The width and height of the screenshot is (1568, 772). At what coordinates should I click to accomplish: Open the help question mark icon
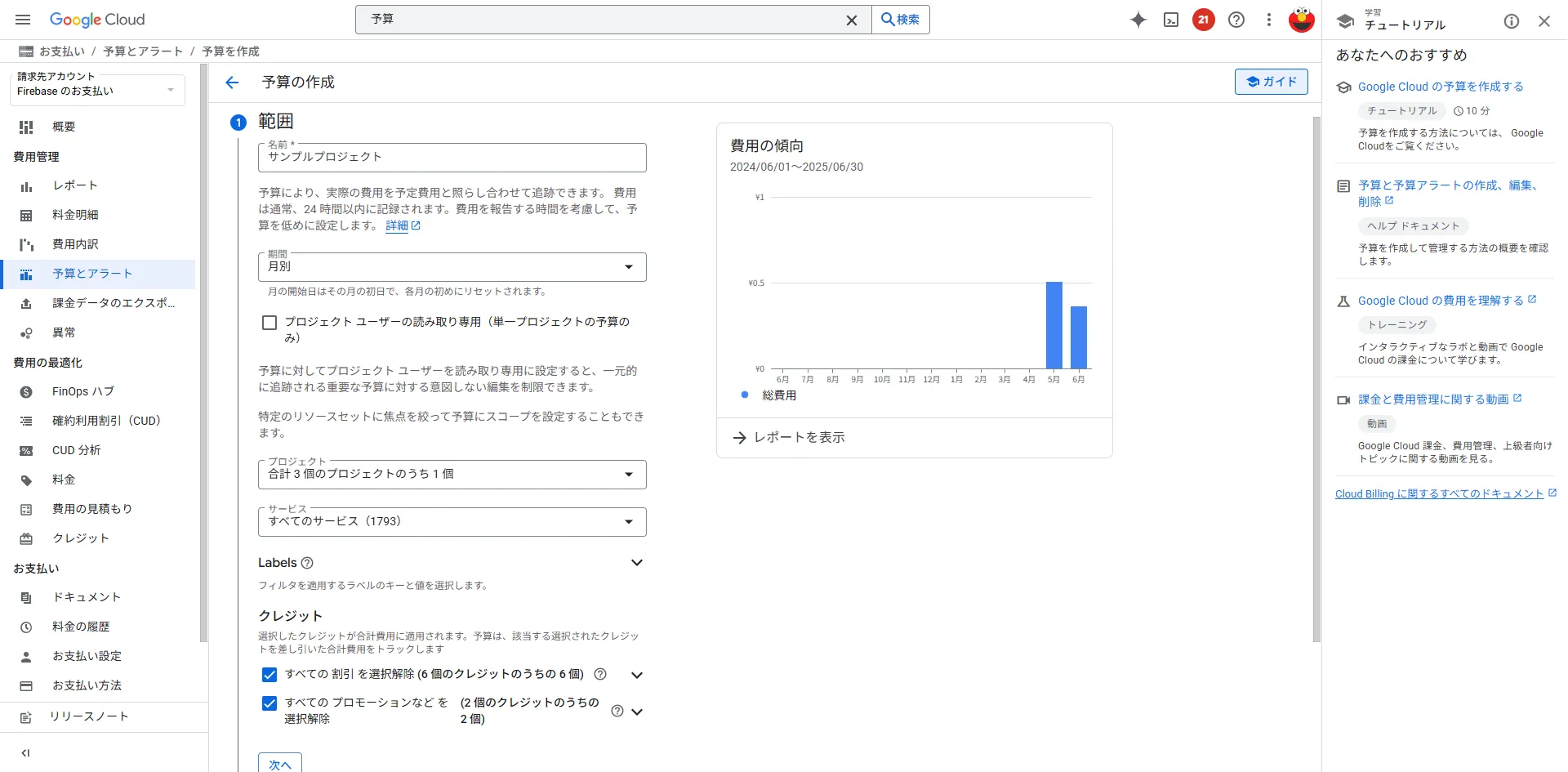point(1236,20)
